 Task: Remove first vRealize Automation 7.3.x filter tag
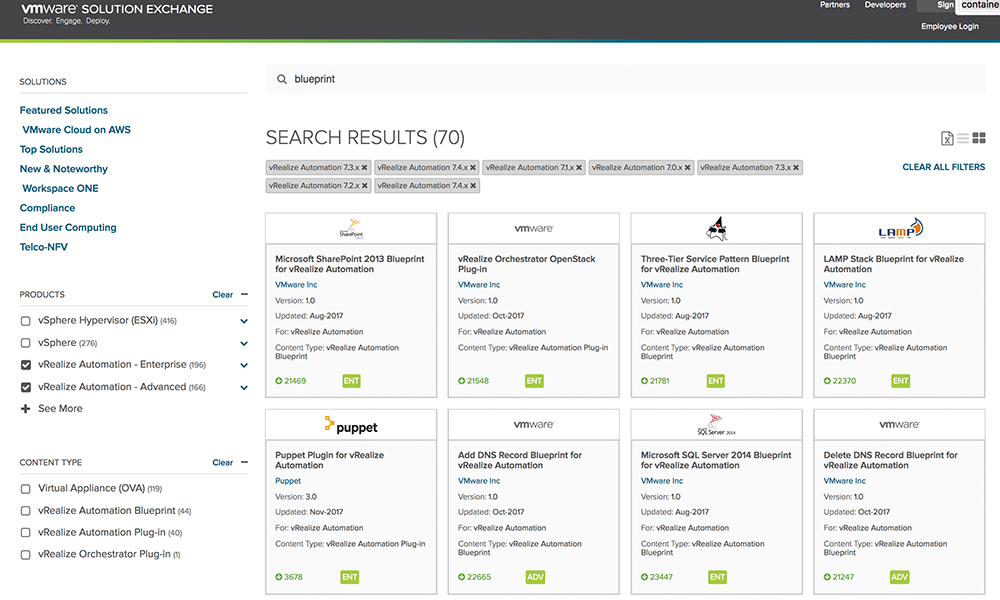pos(364,168)
